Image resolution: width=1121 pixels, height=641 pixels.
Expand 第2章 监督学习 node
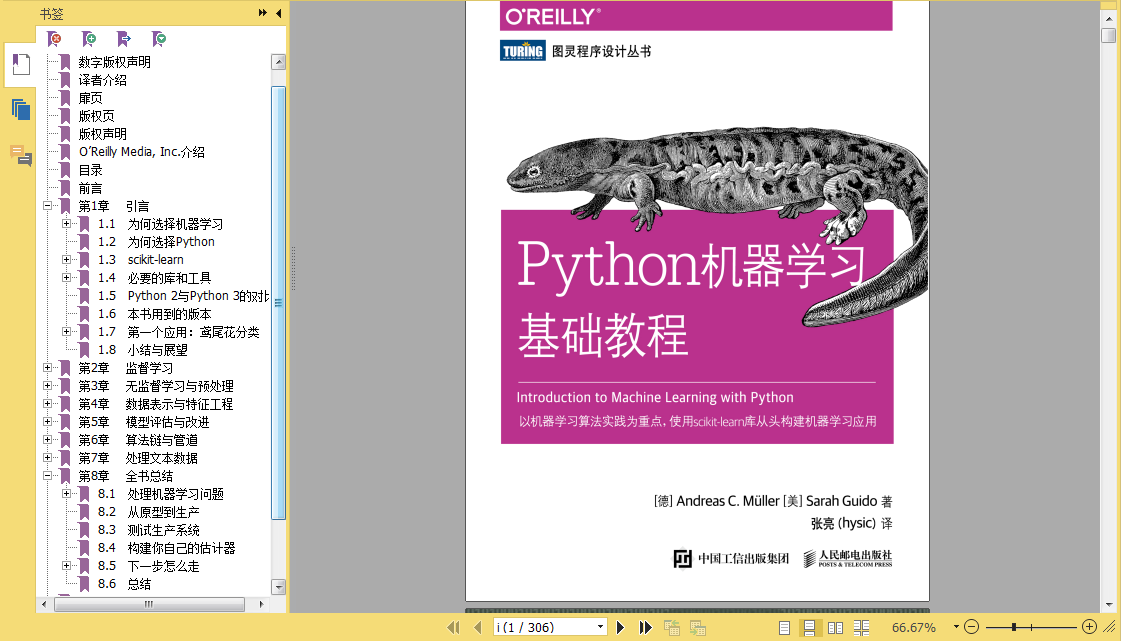47,368
